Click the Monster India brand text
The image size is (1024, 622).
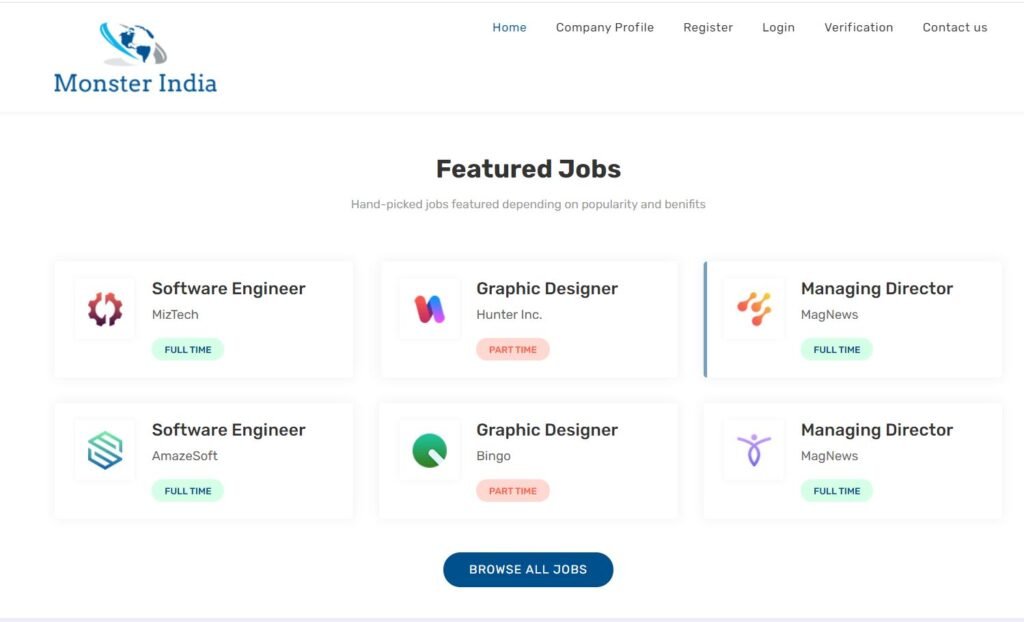click(x=135, y=84)
